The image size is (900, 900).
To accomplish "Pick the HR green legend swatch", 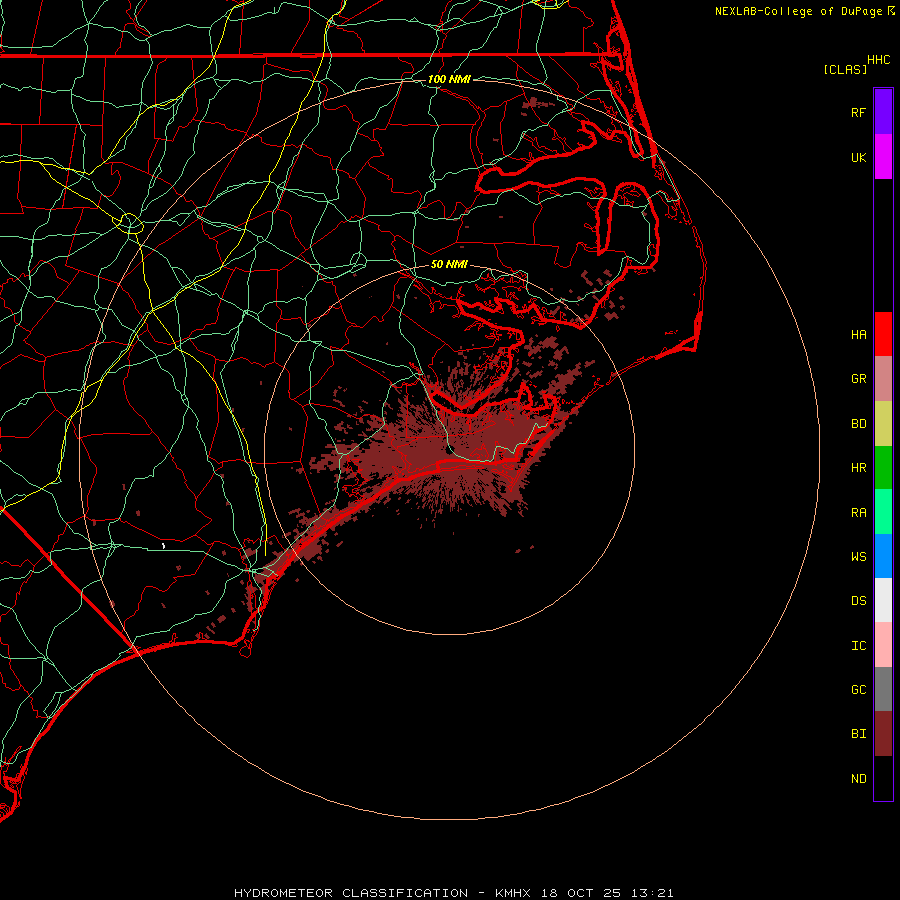I will click(883, 468).
